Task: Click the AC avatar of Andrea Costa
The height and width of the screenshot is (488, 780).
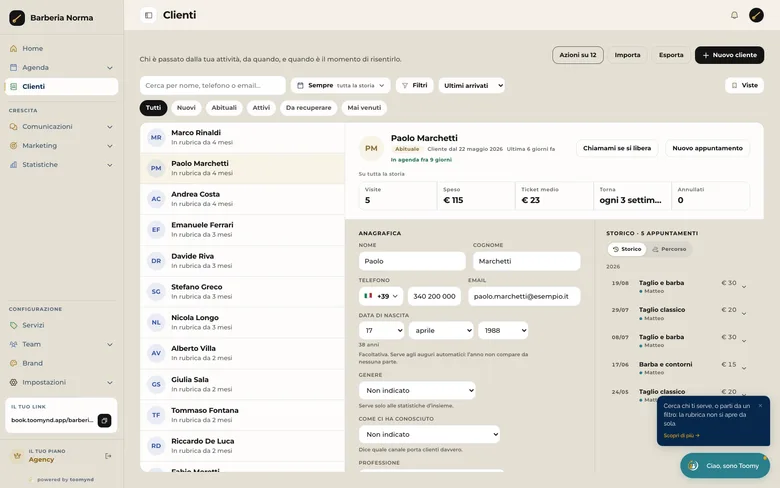Action: coord(156,199)
